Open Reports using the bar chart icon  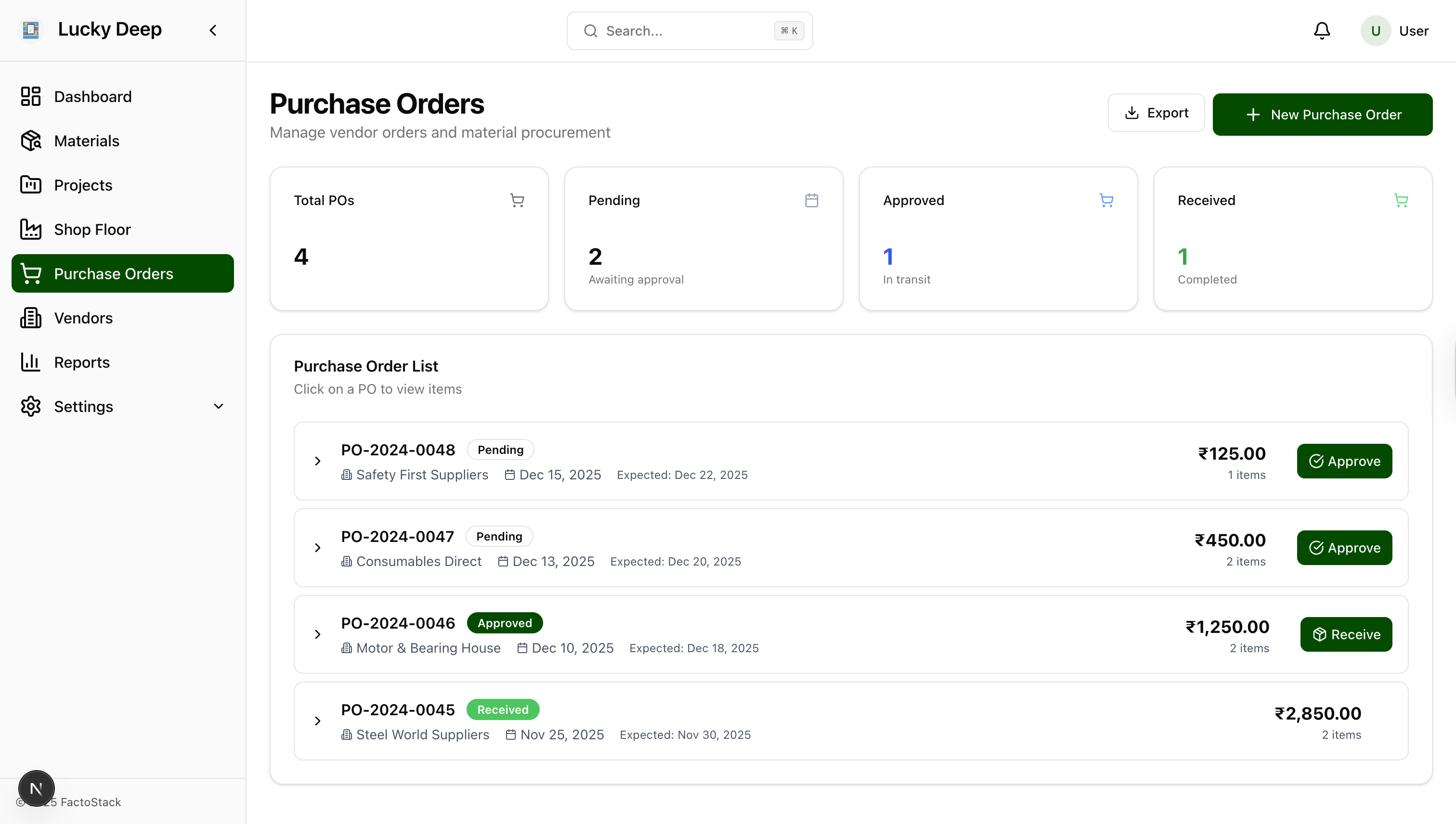click(x=30, y=361)
